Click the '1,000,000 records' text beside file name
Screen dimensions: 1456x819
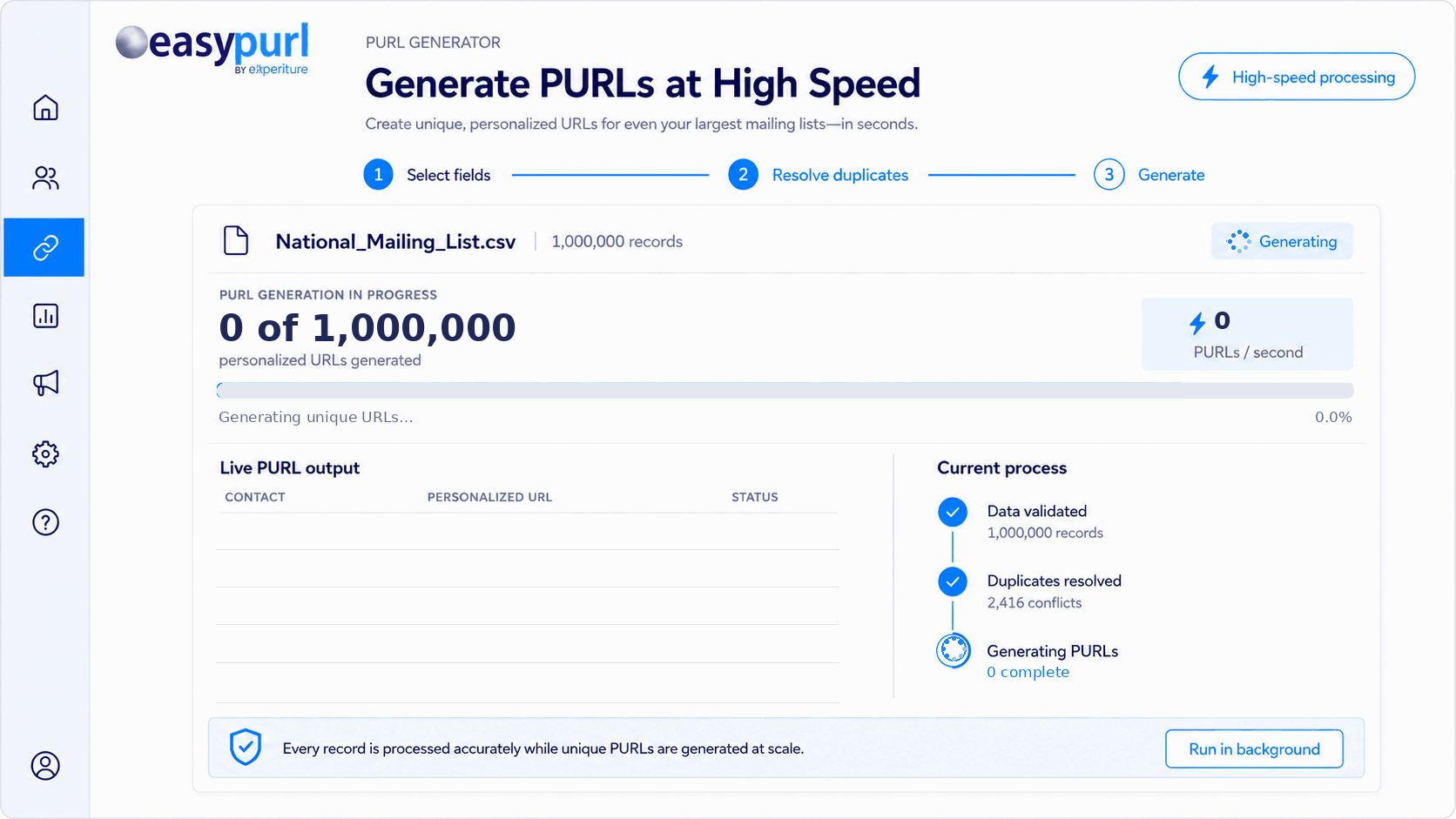point(617,241)
